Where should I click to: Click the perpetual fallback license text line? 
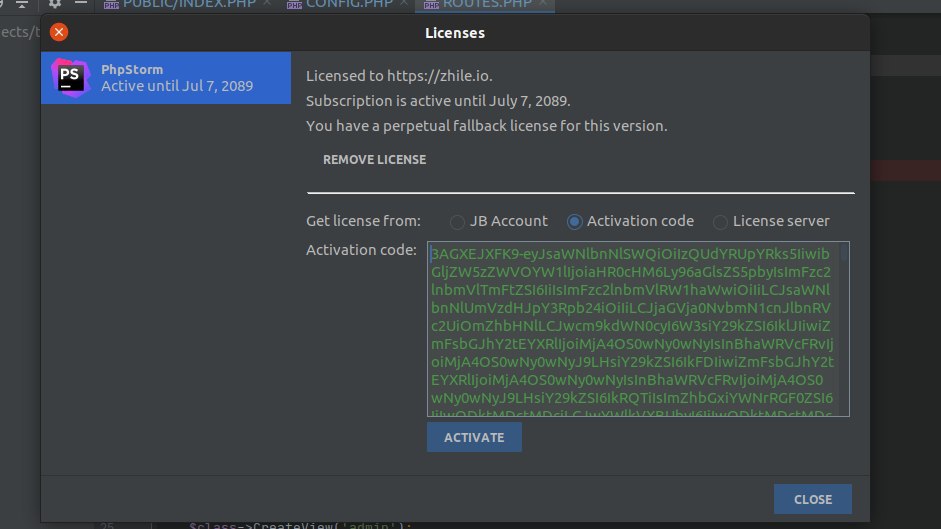487,126
